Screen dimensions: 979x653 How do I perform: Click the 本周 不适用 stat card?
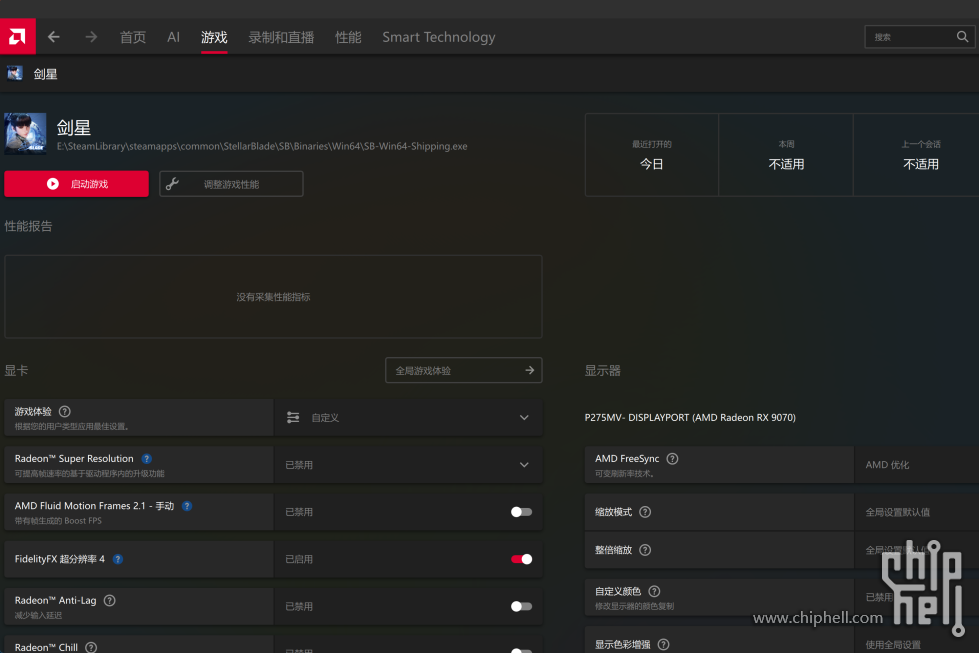pyautogui.click(x=786, y=155)
